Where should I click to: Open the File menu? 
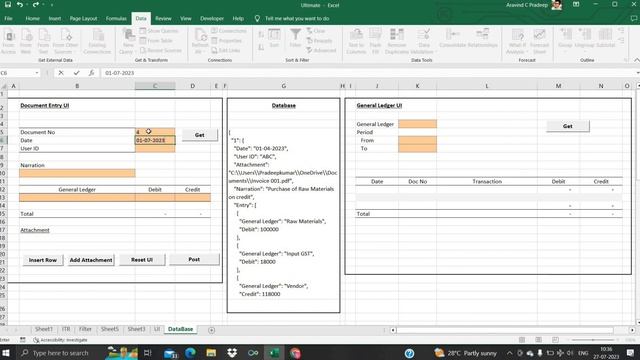(8, 18)
